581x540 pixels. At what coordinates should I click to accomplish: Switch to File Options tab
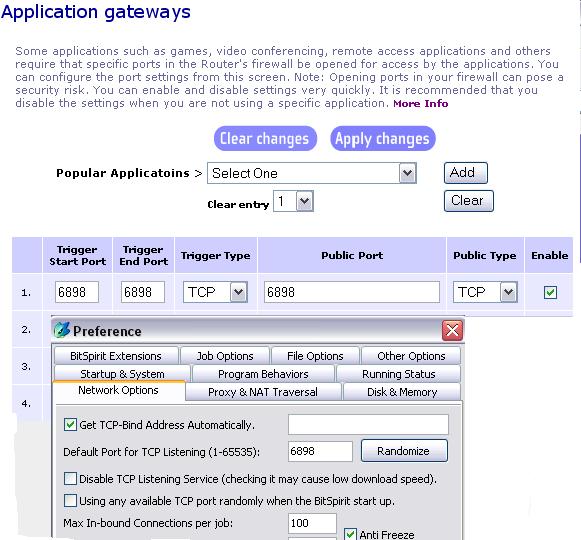(315, 356)
